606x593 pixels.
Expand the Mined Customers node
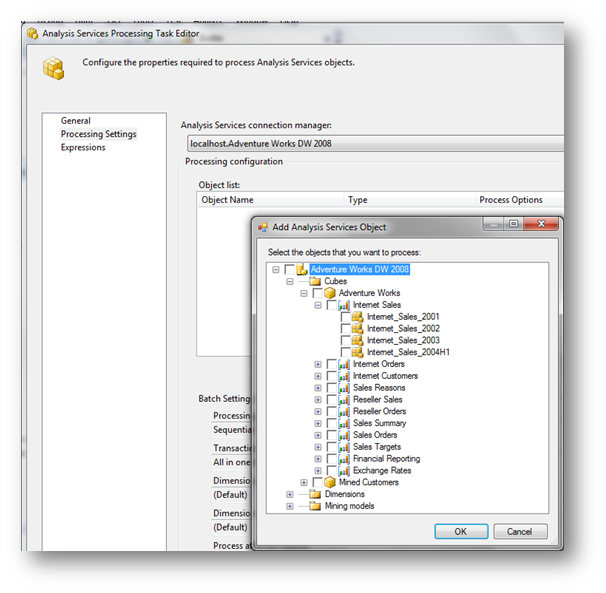pyautogui.click(x=304, y=483)
